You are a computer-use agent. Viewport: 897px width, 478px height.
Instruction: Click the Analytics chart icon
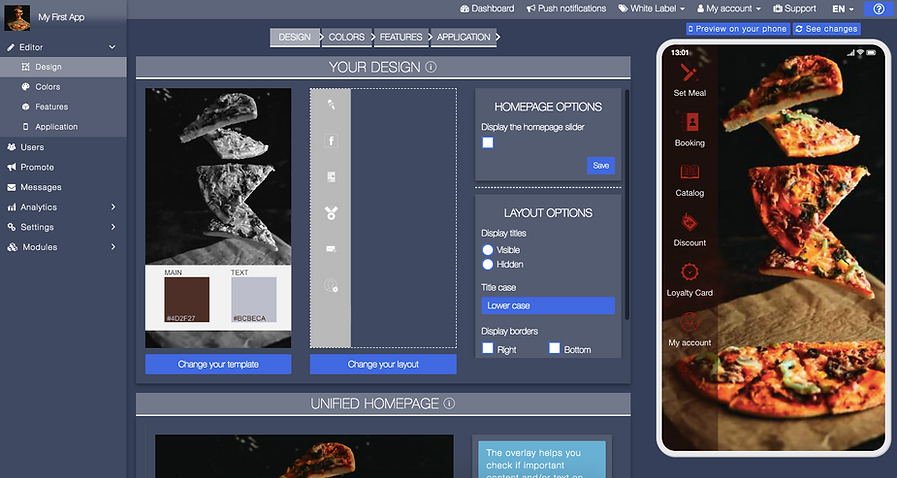pyautogui.click(x=11, y=207)
